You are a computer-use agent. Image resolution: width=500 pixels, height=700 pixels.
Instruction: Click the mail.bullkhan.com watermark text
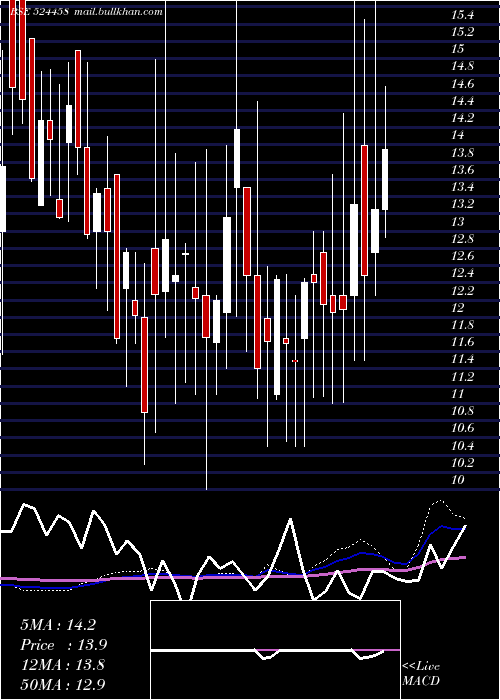pos(117,12)
